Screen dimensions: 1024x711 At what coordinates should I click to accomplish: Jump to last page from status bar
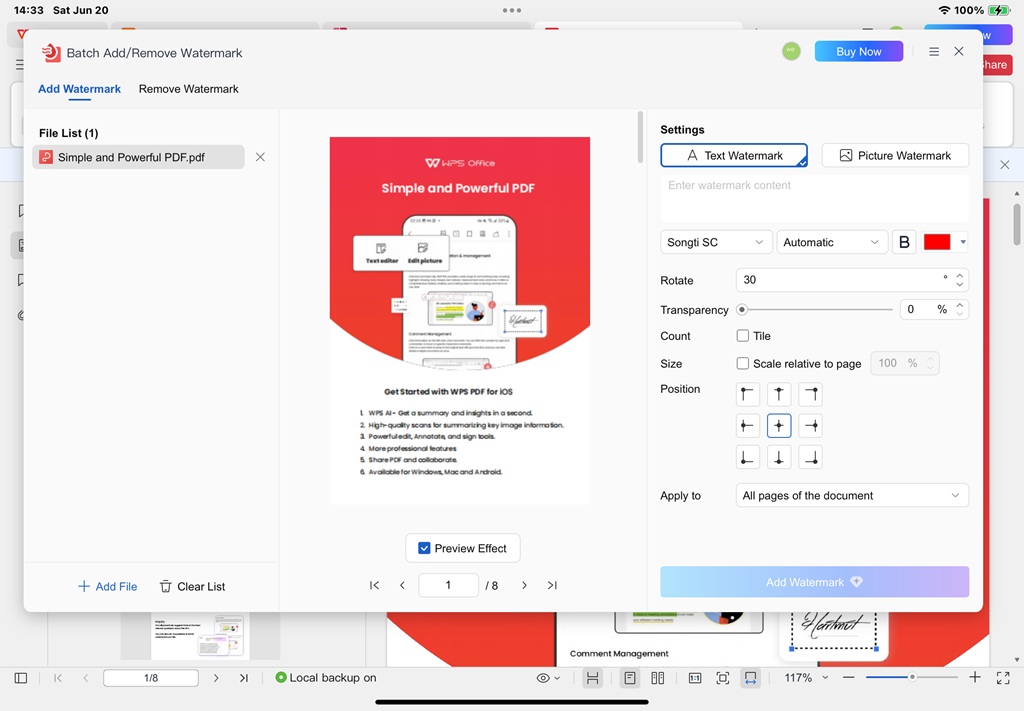244,678
